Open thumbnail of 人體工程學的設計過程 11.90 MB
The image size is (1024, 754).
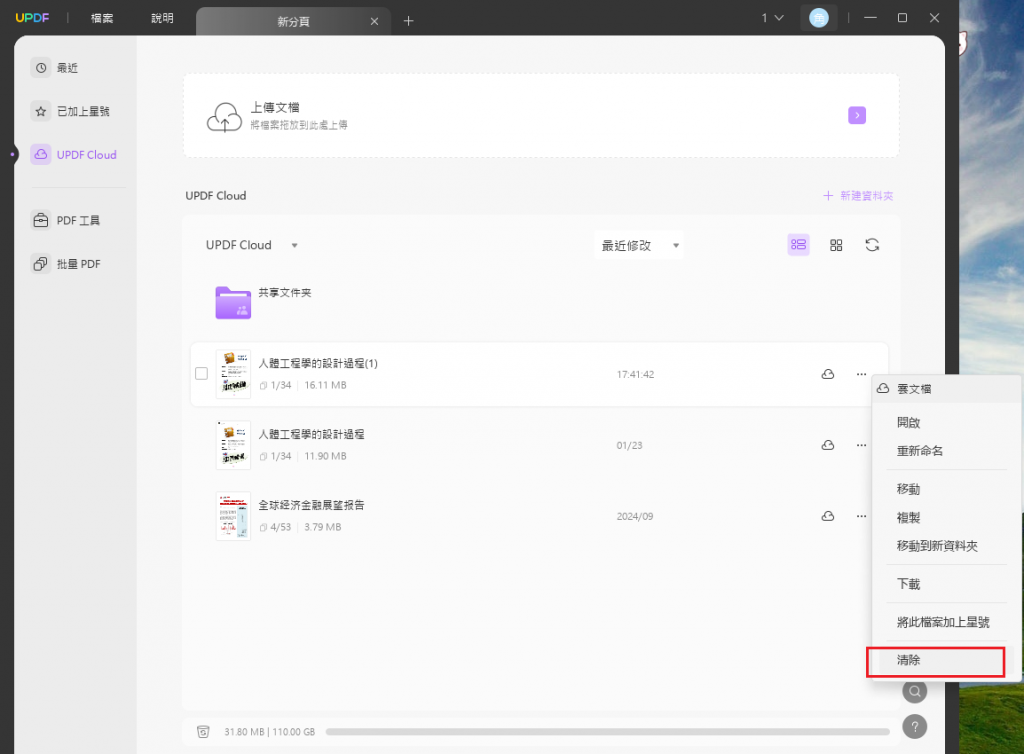(x=233, y=445)
